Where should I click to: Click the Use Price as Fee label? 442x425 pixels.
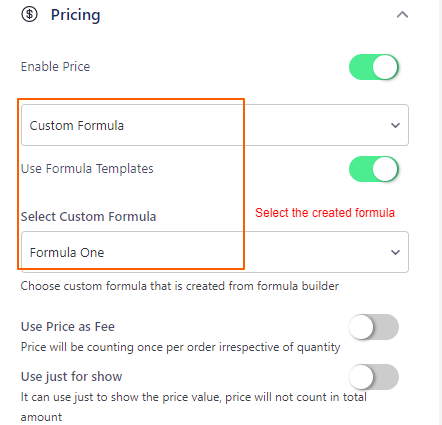(68, 327)
